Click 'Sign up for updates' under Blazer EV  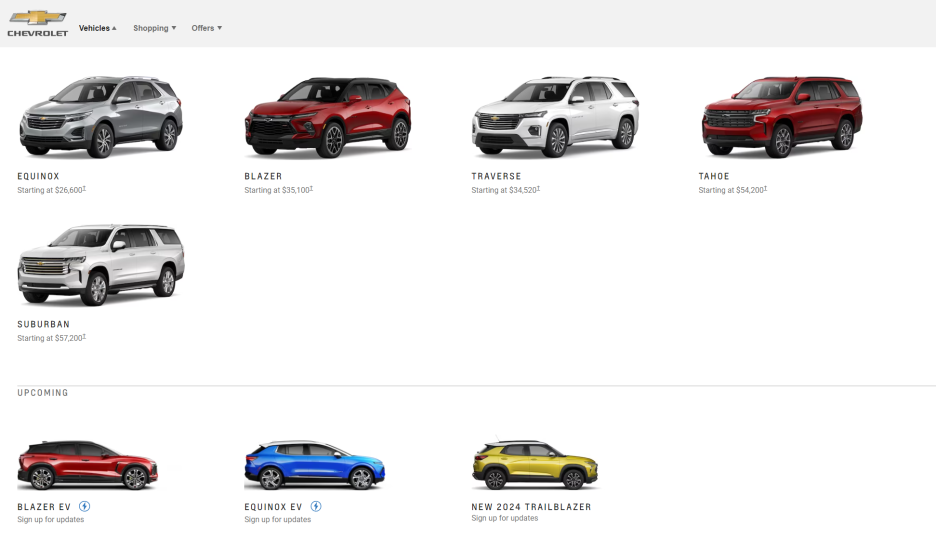(x=51, y=520)
